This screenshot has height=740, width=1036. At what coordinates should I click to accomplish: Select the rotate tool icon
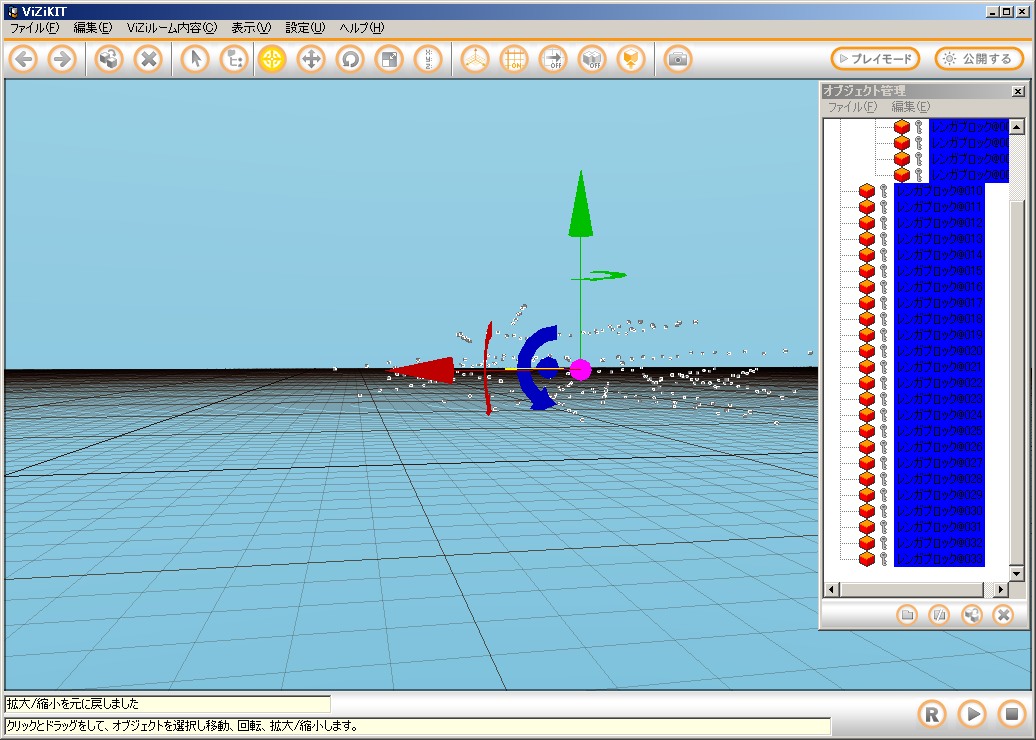point(350,59)
